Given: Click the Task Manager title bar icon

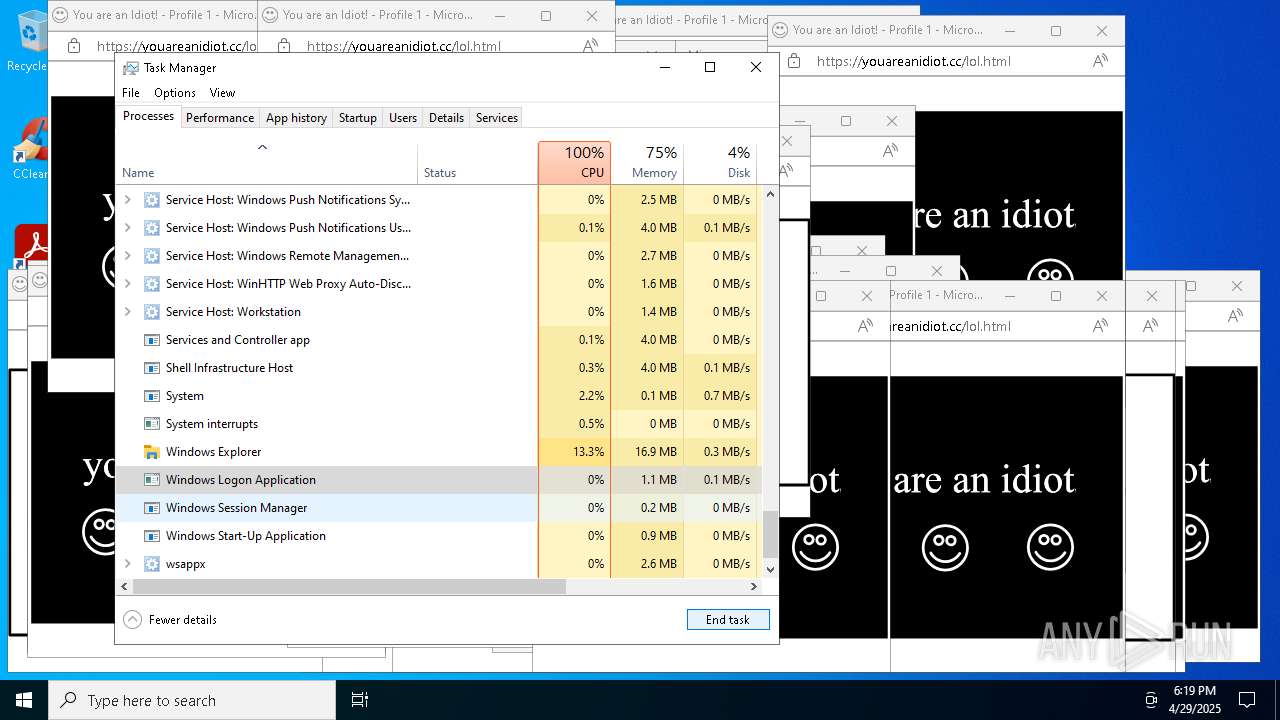Looking at the screenshot, I should click(x=131, y=68).
